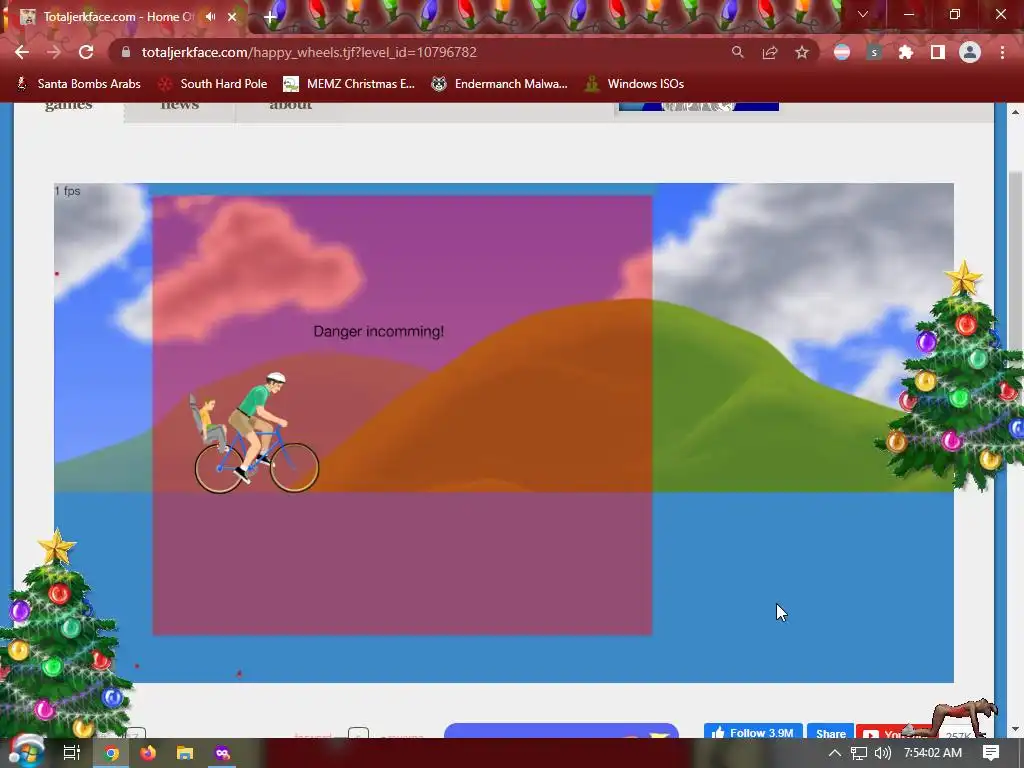Click the zoom magnifier in address bar
This screenshot has width=1024, height=768.
pos(737,52)
